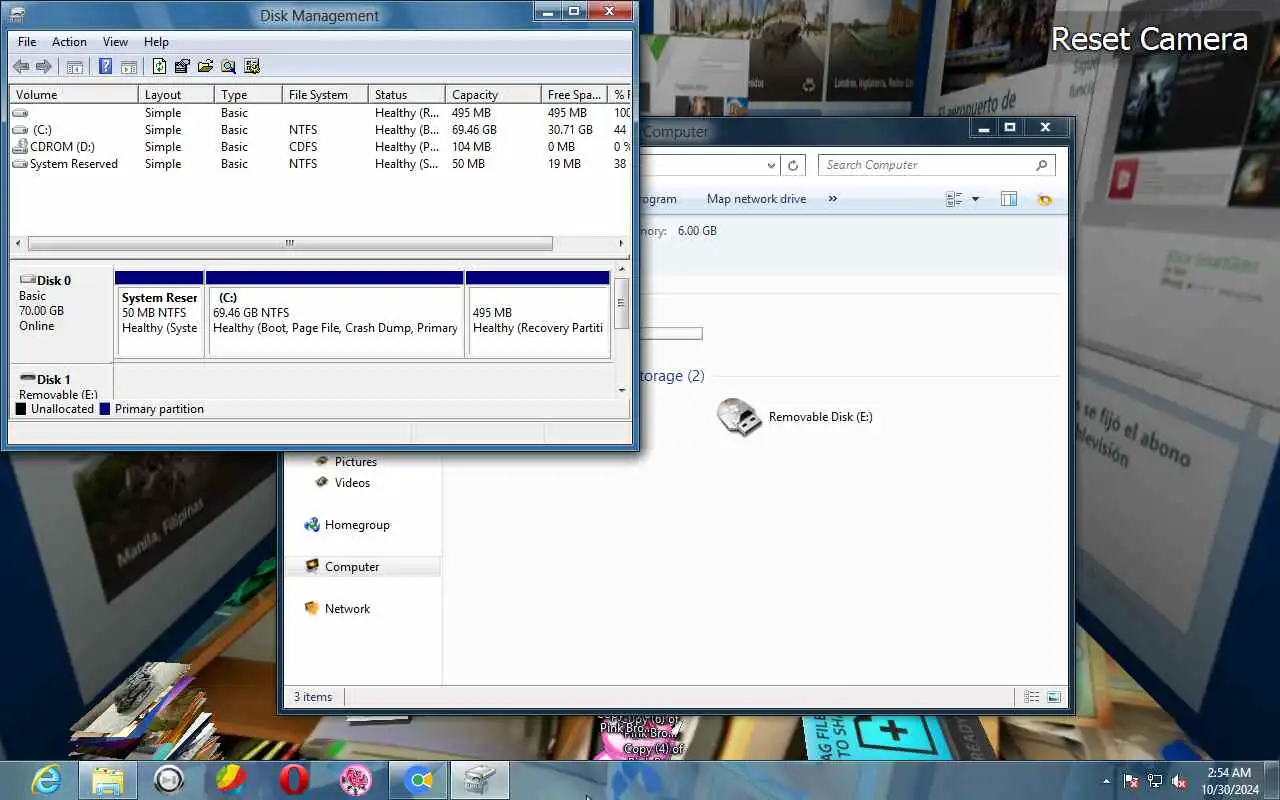Image resolution: width=1280 pixels, height=800 pixels.
Task: Click the last settings-list icon in toolbar
Action: click(x=252, y=67)
